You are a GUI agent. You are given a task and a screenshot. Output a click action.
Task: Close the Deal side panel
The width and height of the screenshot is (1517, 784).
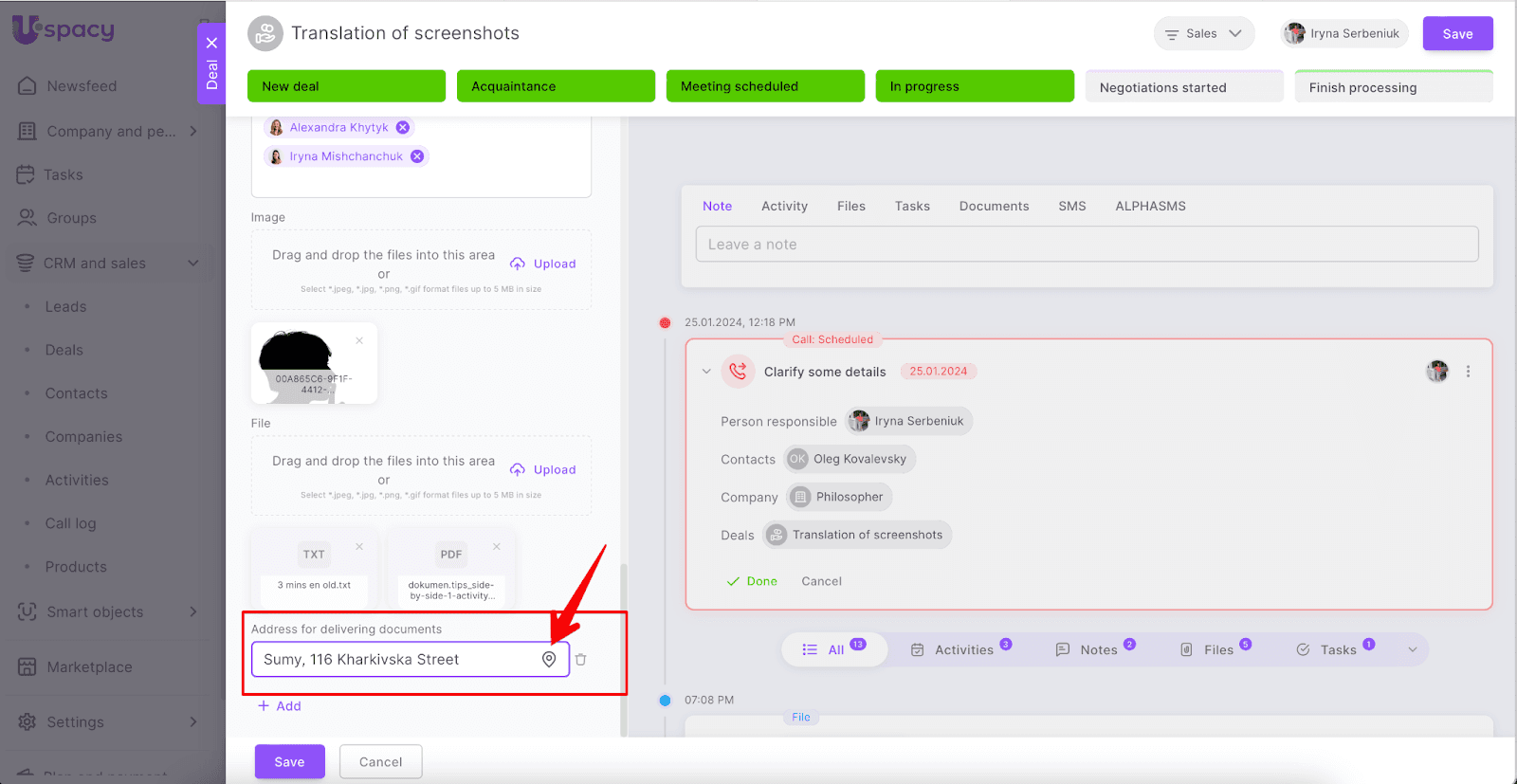[211, 43]
